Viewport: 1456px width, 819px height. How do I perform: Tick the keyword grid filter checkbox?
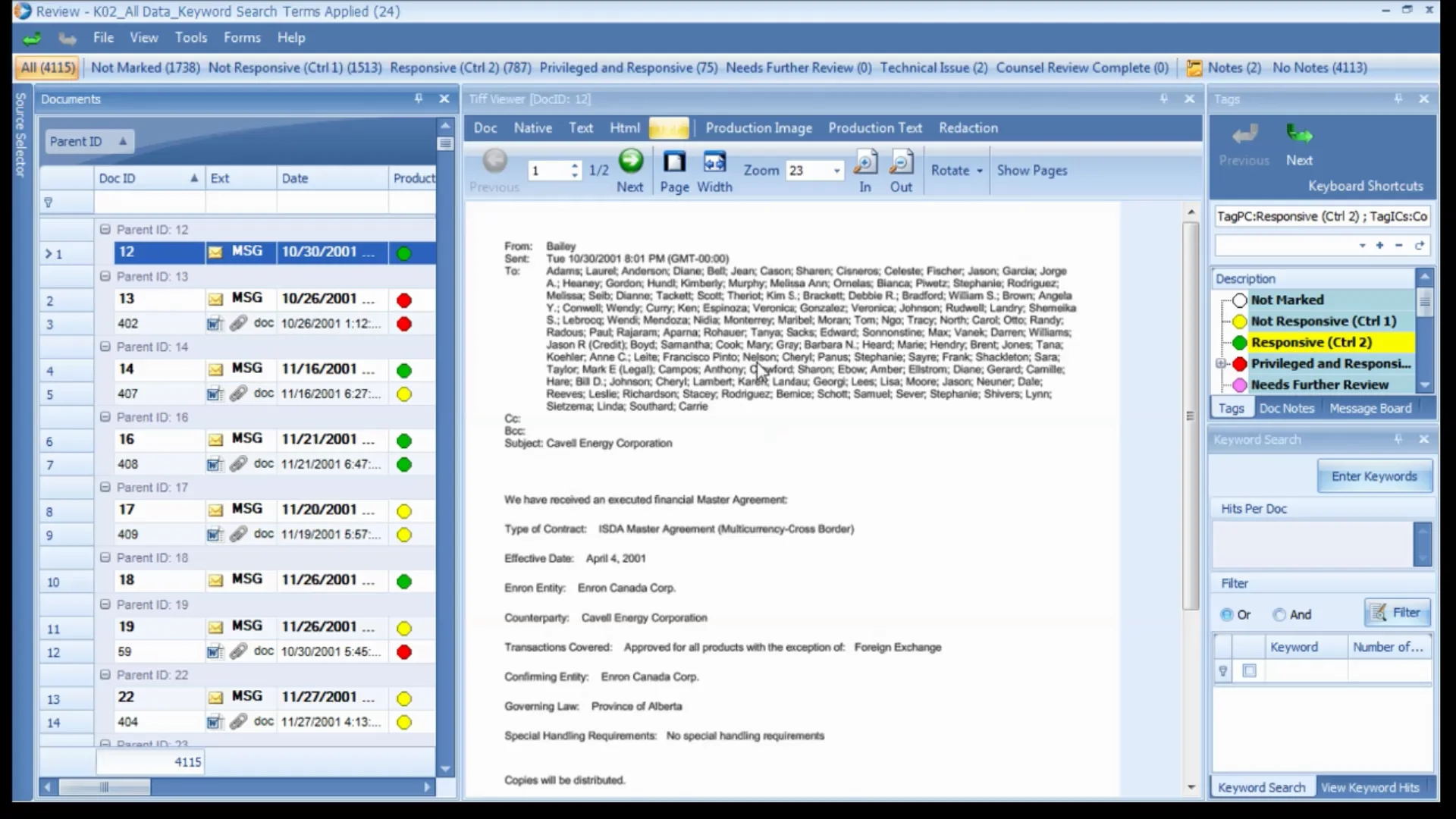tap(1250, 670)
